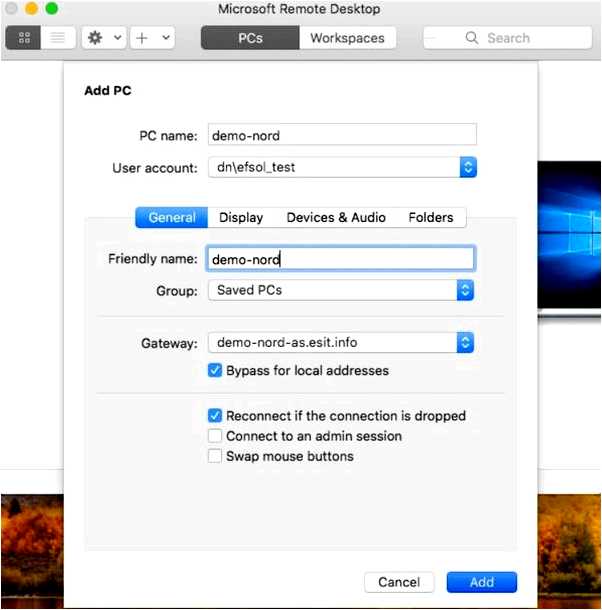Open the settings gear menu
Screen dimensions: 602x610
coord(95,38)
